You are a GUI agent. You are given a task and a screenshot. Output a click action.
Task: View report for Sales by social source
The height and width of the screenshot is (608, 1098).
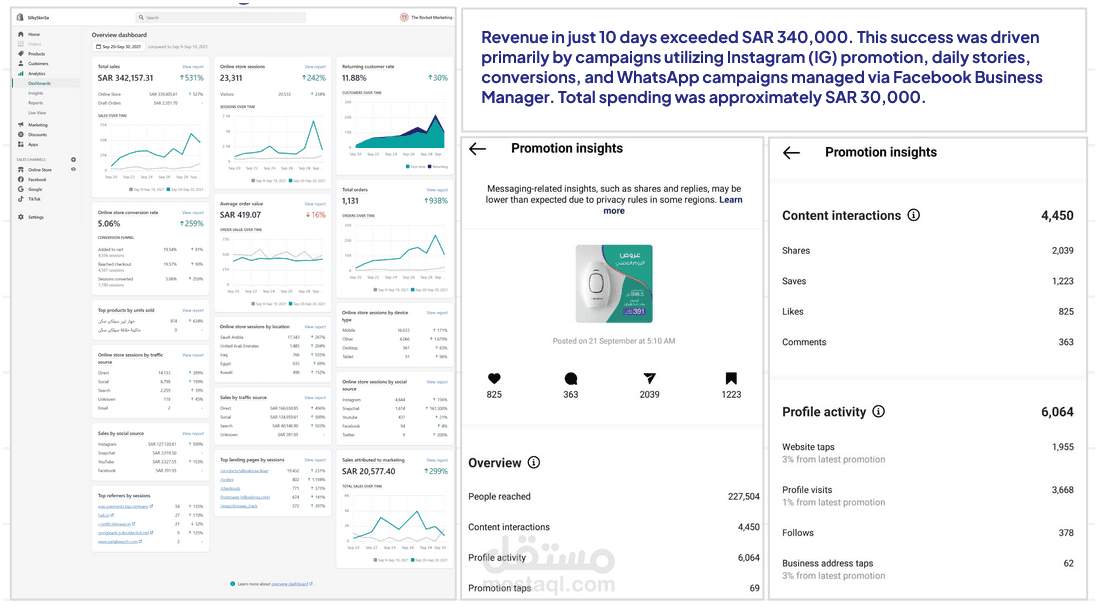193,434
